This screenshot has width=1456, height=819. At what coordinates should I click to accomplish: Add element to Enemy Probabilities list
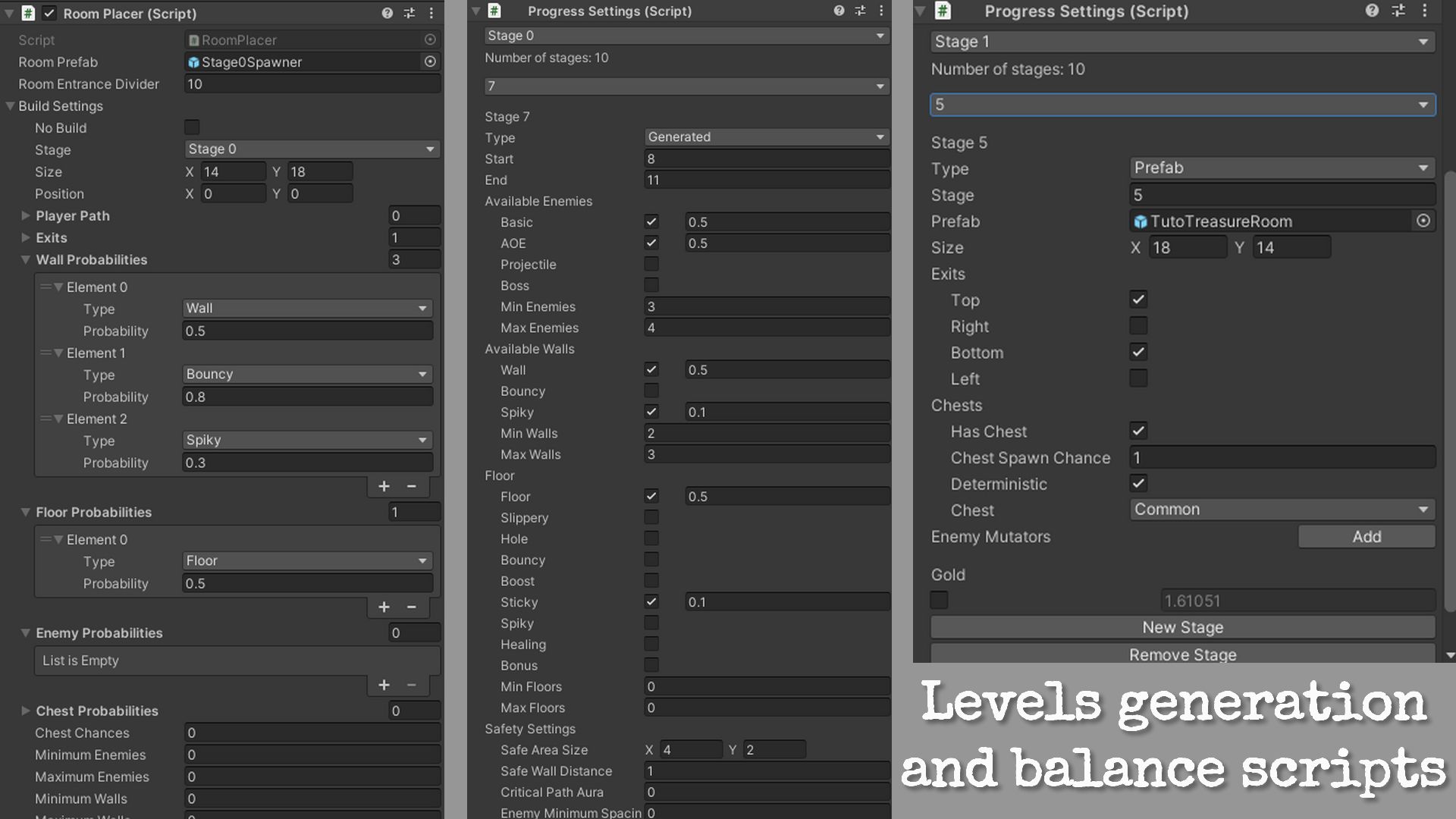(384, 685)
